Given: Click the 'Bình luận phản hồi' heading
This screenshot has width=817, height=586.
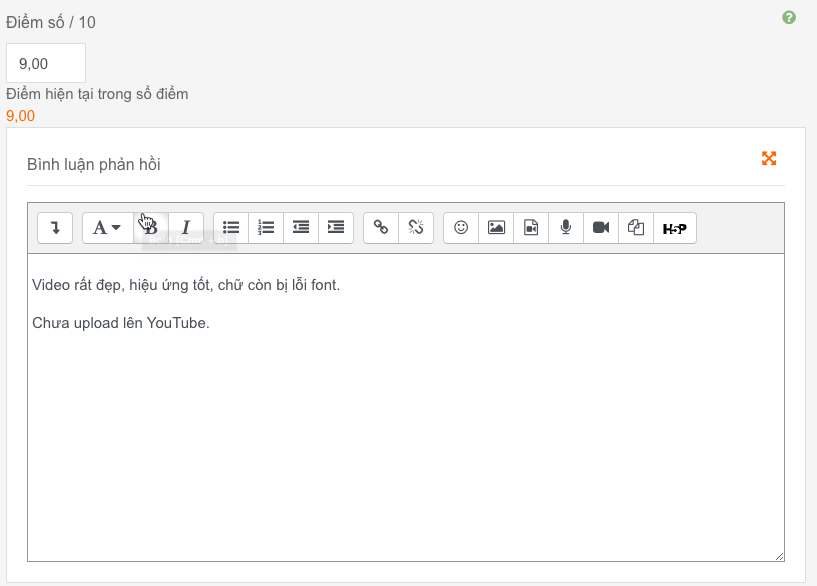Looking at the screenshot, I should (x=94, y=165).
